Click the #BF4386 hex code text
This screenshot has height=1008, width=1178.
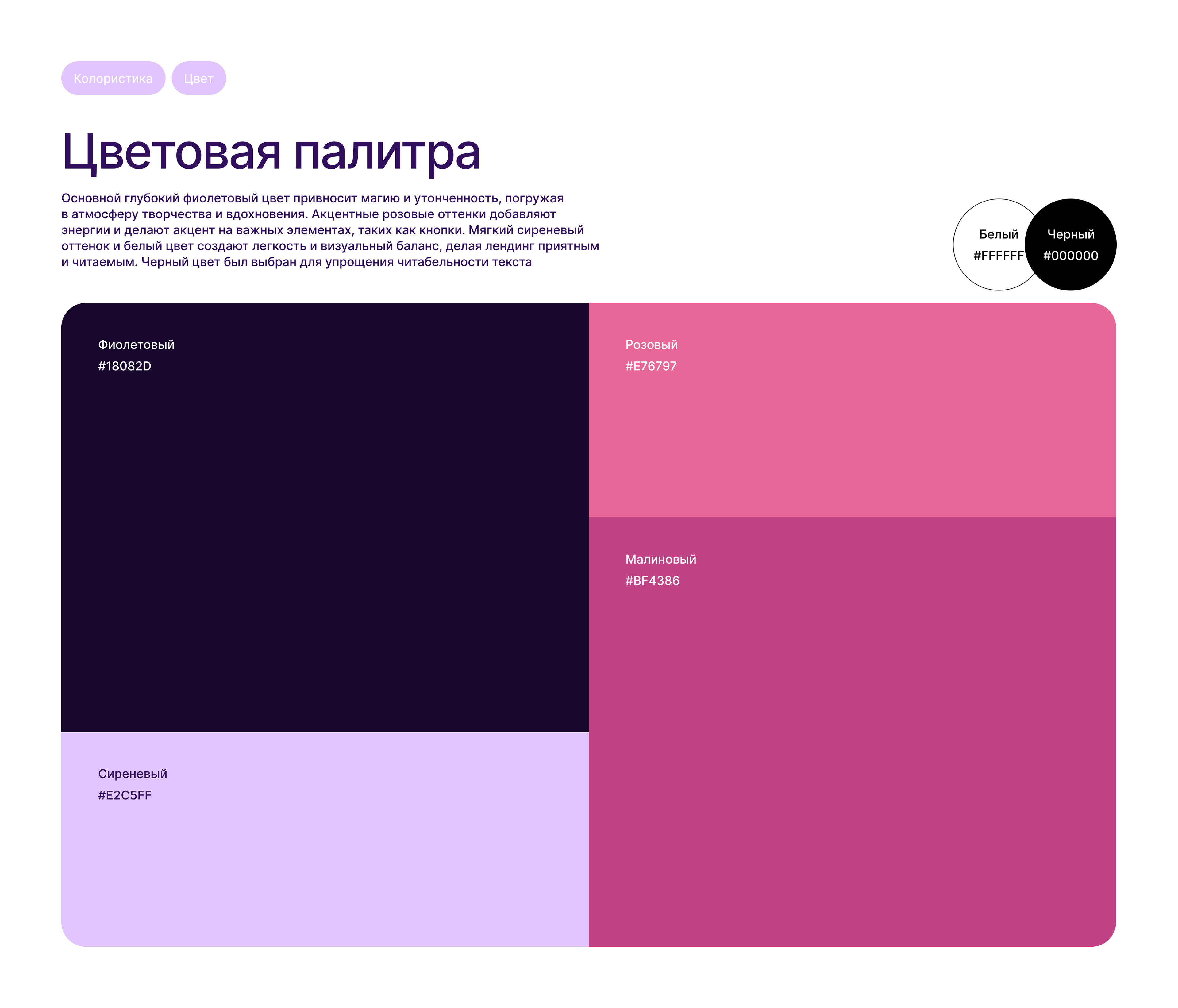pos(652,580)
